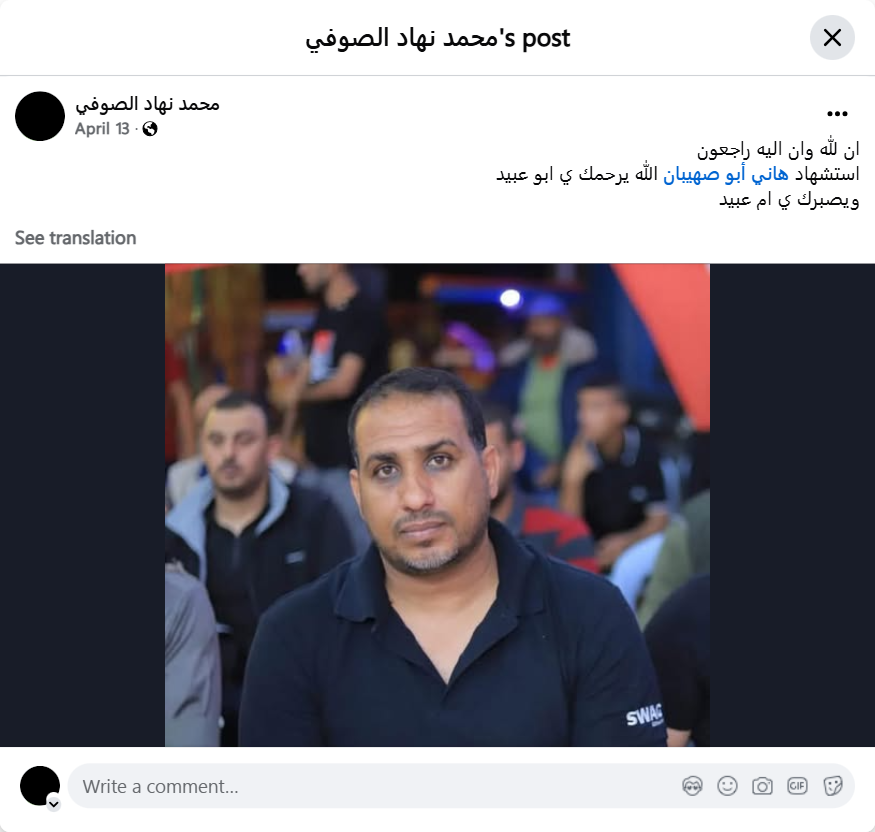
Task: Open the avatar sticker picker in comment box
Action: pos(692,786)
